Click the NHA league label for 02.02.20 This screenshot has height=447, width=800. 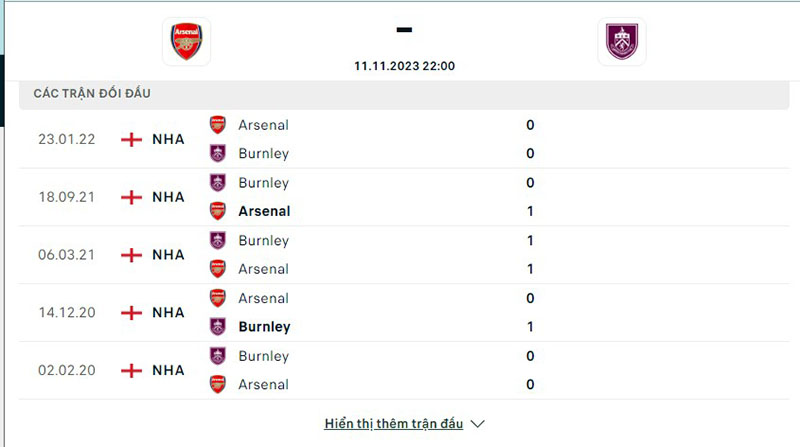point(168,370)
